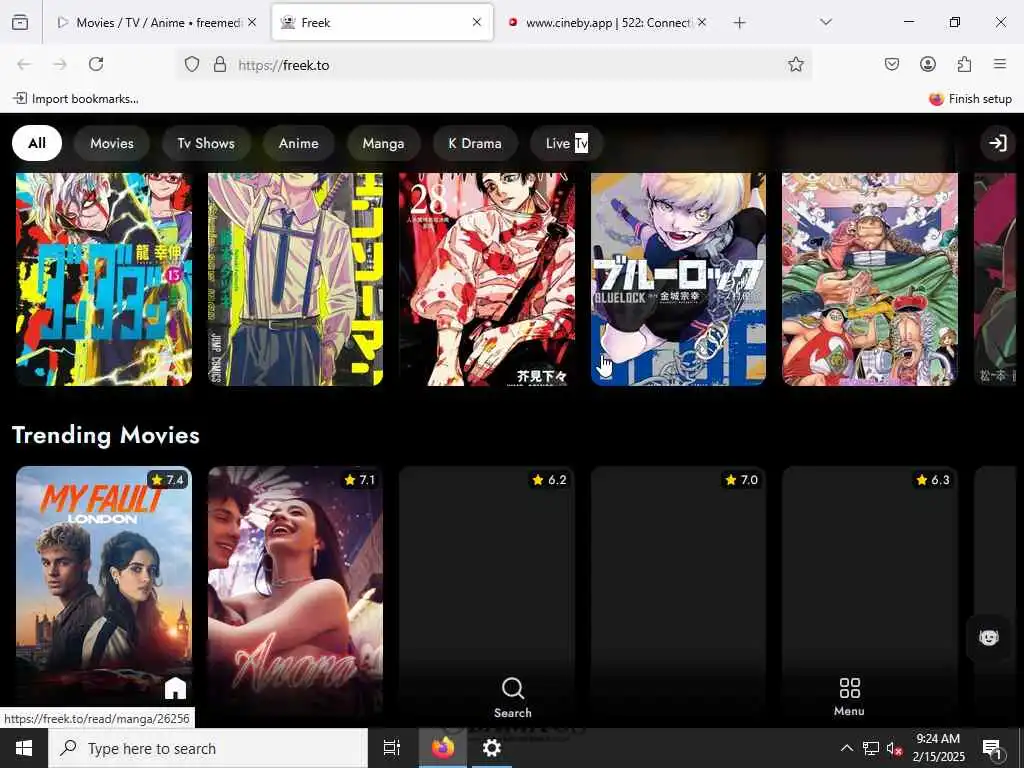Viewport: 1024px width, 768px height.
Task: Bookmark this page with star icon
Action: point(795,64)
